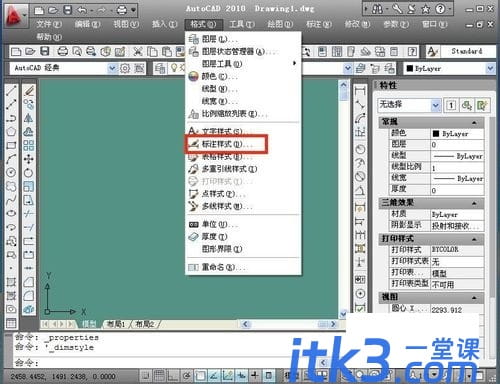Click the black ByLayer swatch in 颜色 property row
This screenshot has height=384, width=500.
(435, 134)
